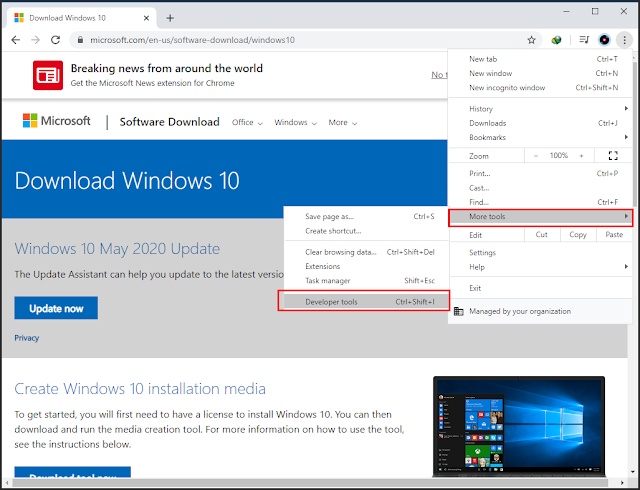Open Settings from the menu
Viewport: 640px width, 490px height.
(x=540, y=252)
